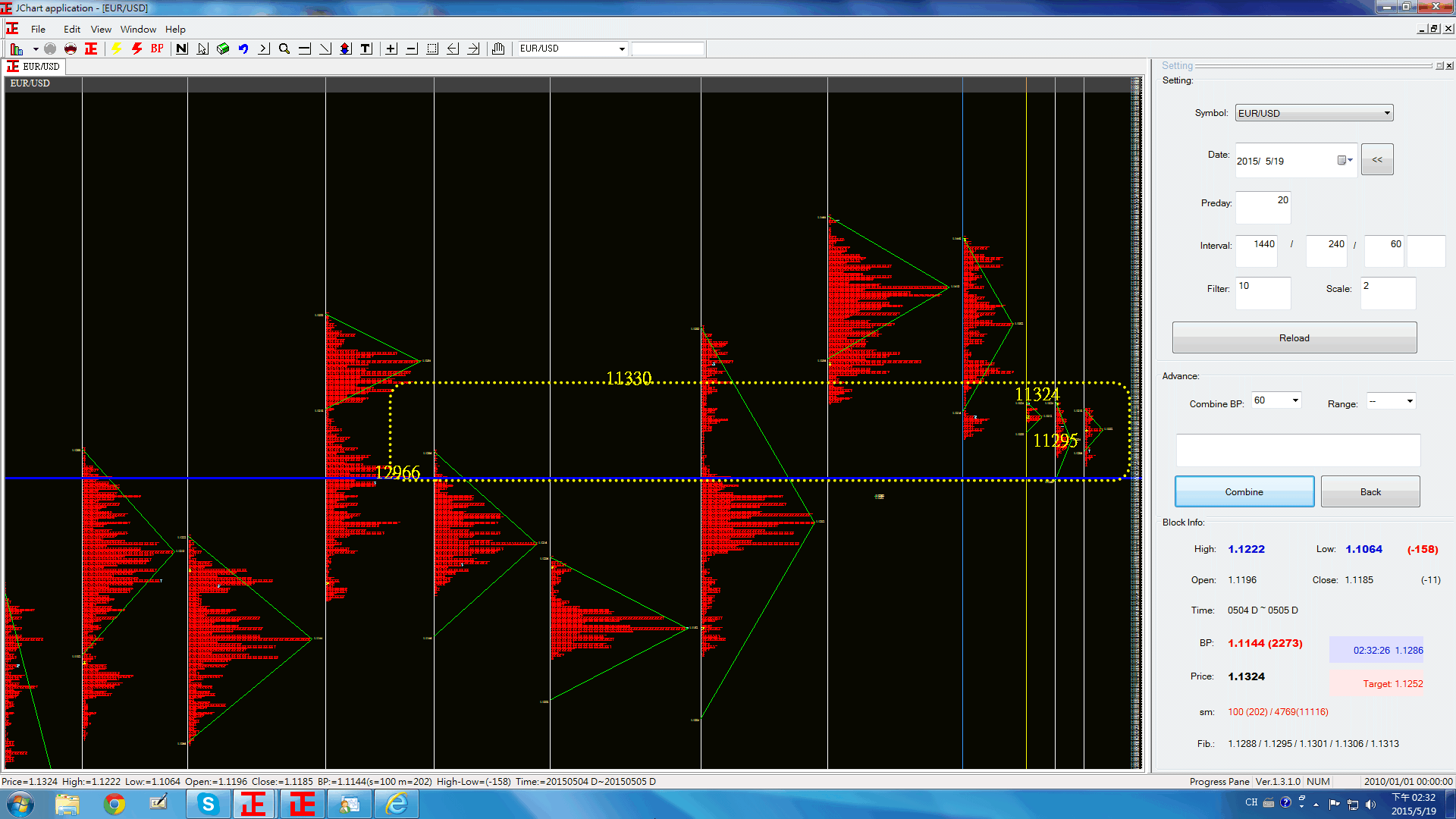Open Internet Explorer from taskbar
1456x819 pixels.
click(397, 804)
